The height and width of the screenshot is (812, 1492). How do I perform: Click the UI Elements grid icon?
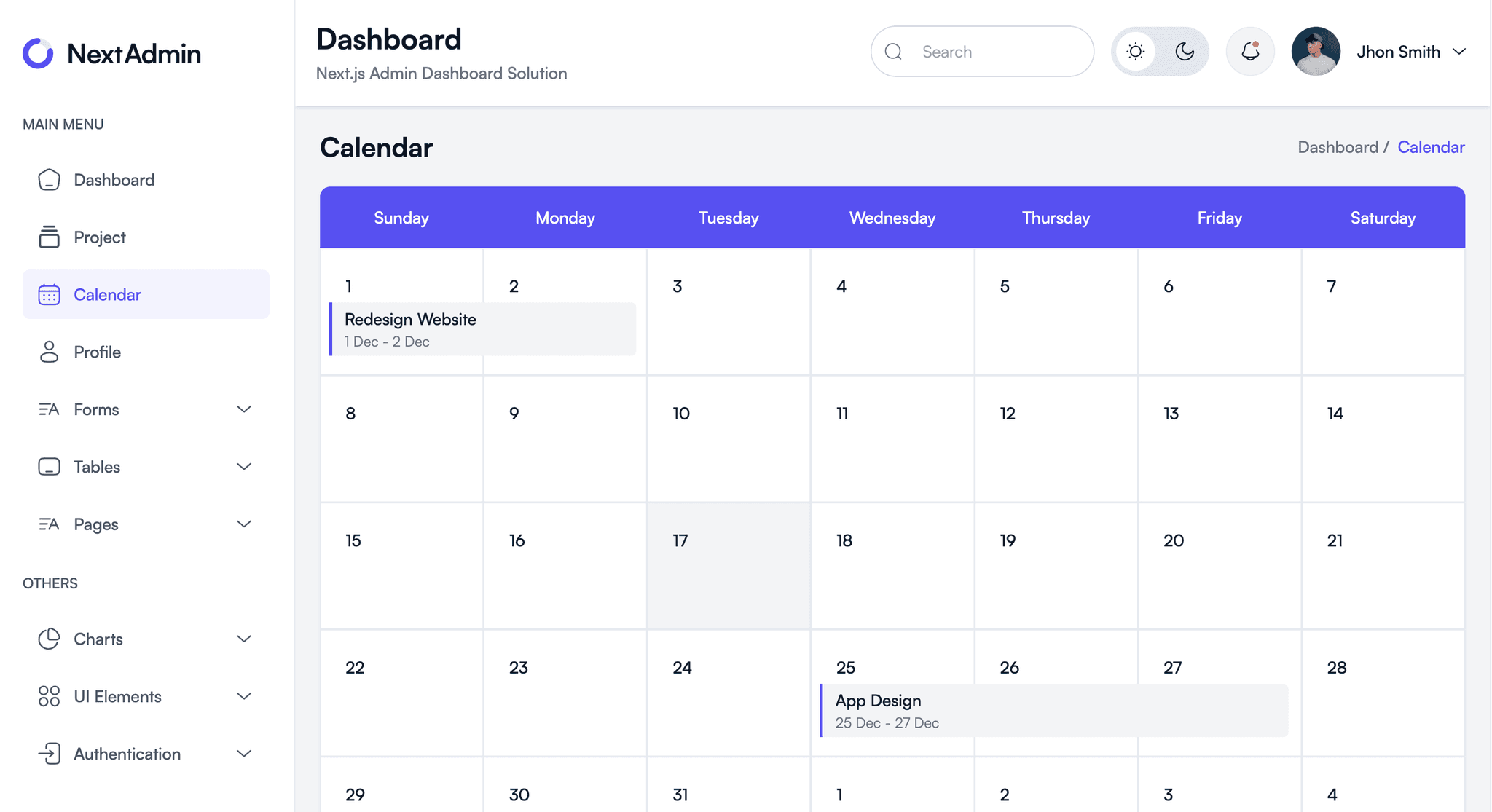49,696
